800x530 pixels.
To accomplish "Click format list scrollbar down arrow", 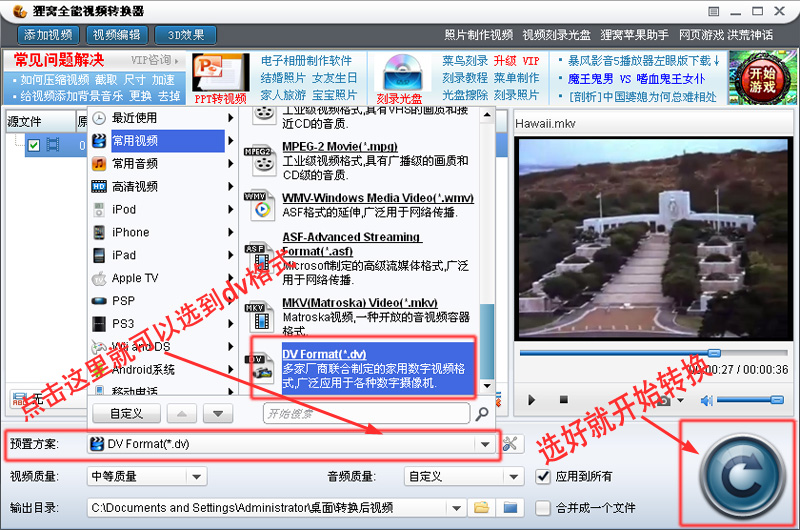I will point(487,386).
